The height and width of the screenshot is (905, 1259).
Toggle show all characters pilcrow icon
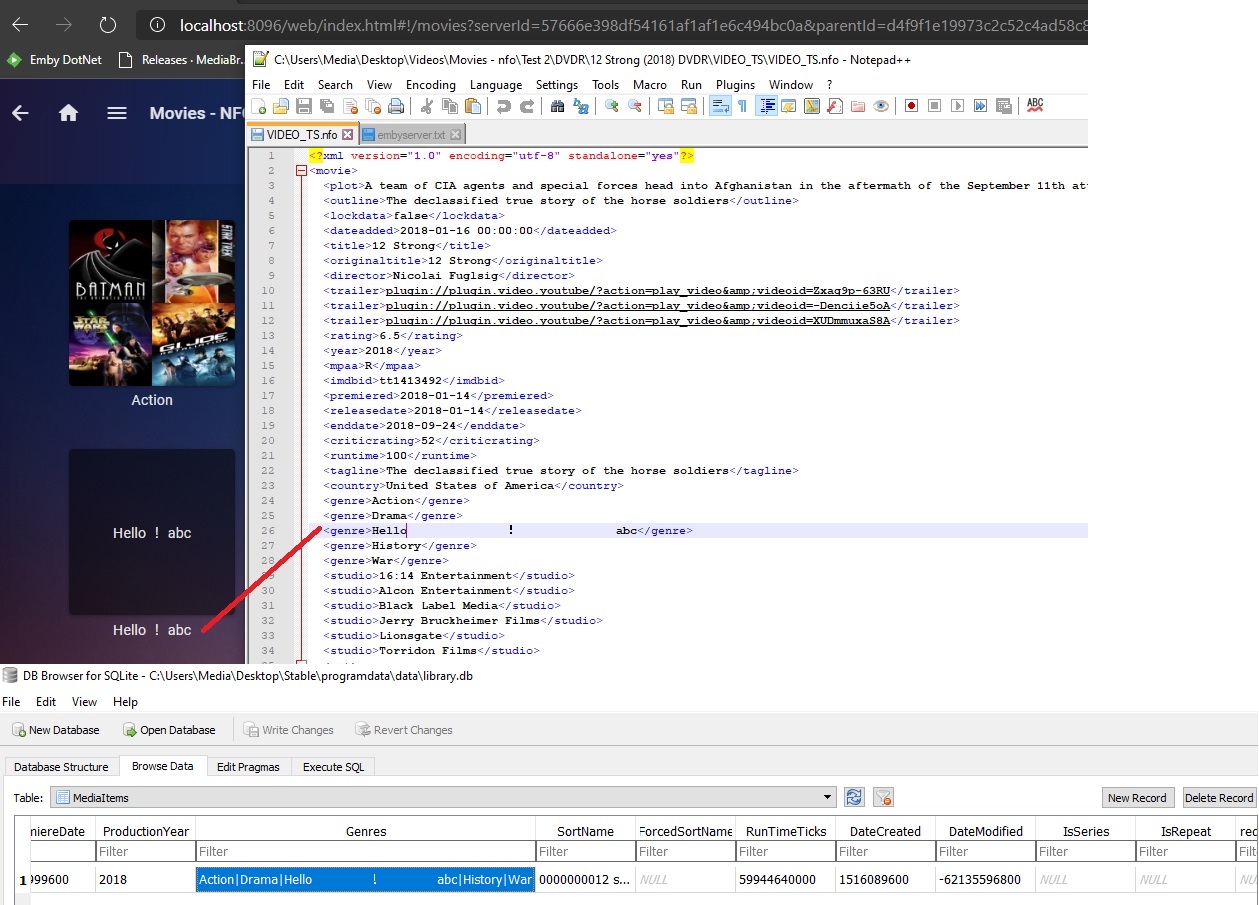point(742,106)
